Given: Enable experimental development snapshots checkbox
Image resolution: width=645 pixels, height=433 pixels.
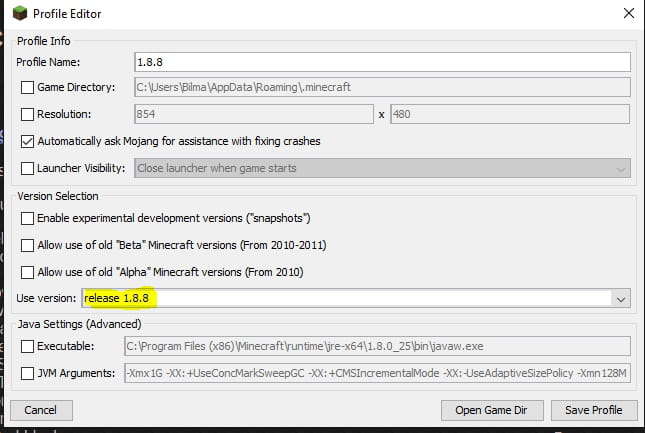Looking at the screenshot, I should [27, 218].
